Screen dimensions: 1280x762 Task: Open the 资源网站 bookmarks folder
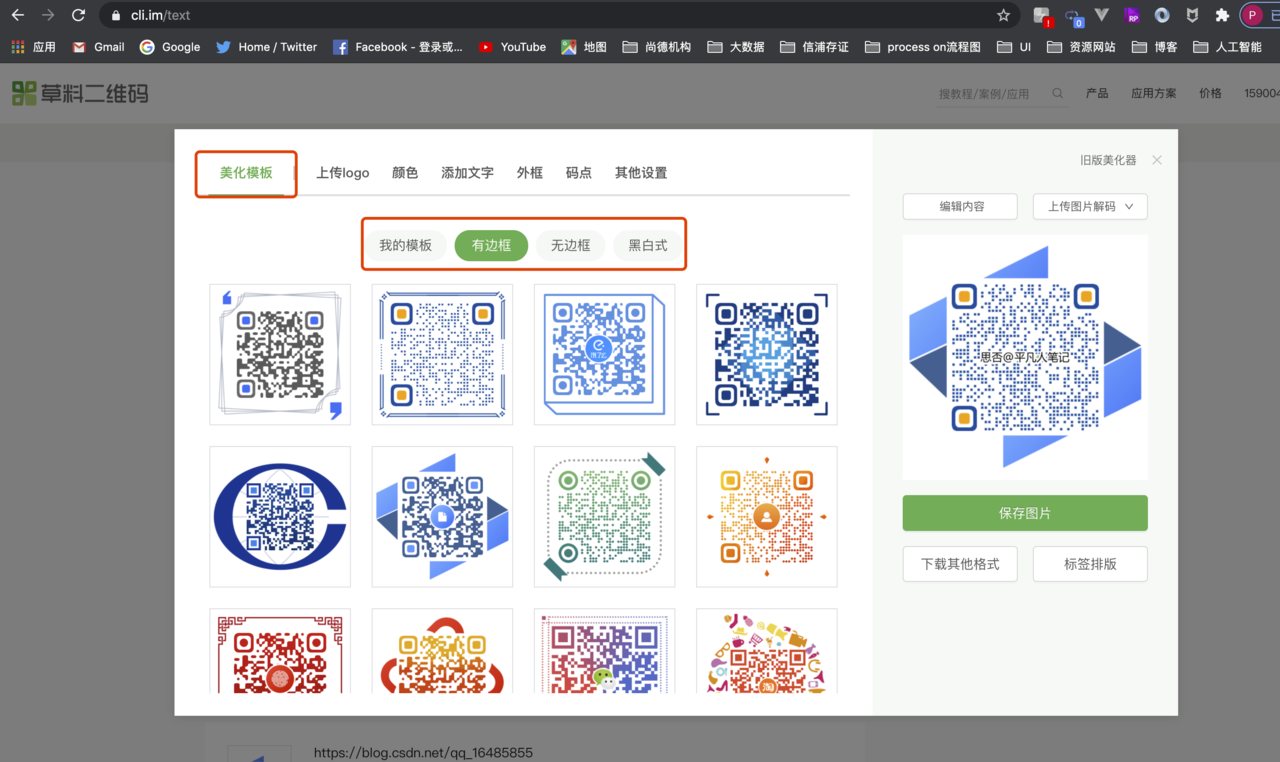[x=1082, y=47]
